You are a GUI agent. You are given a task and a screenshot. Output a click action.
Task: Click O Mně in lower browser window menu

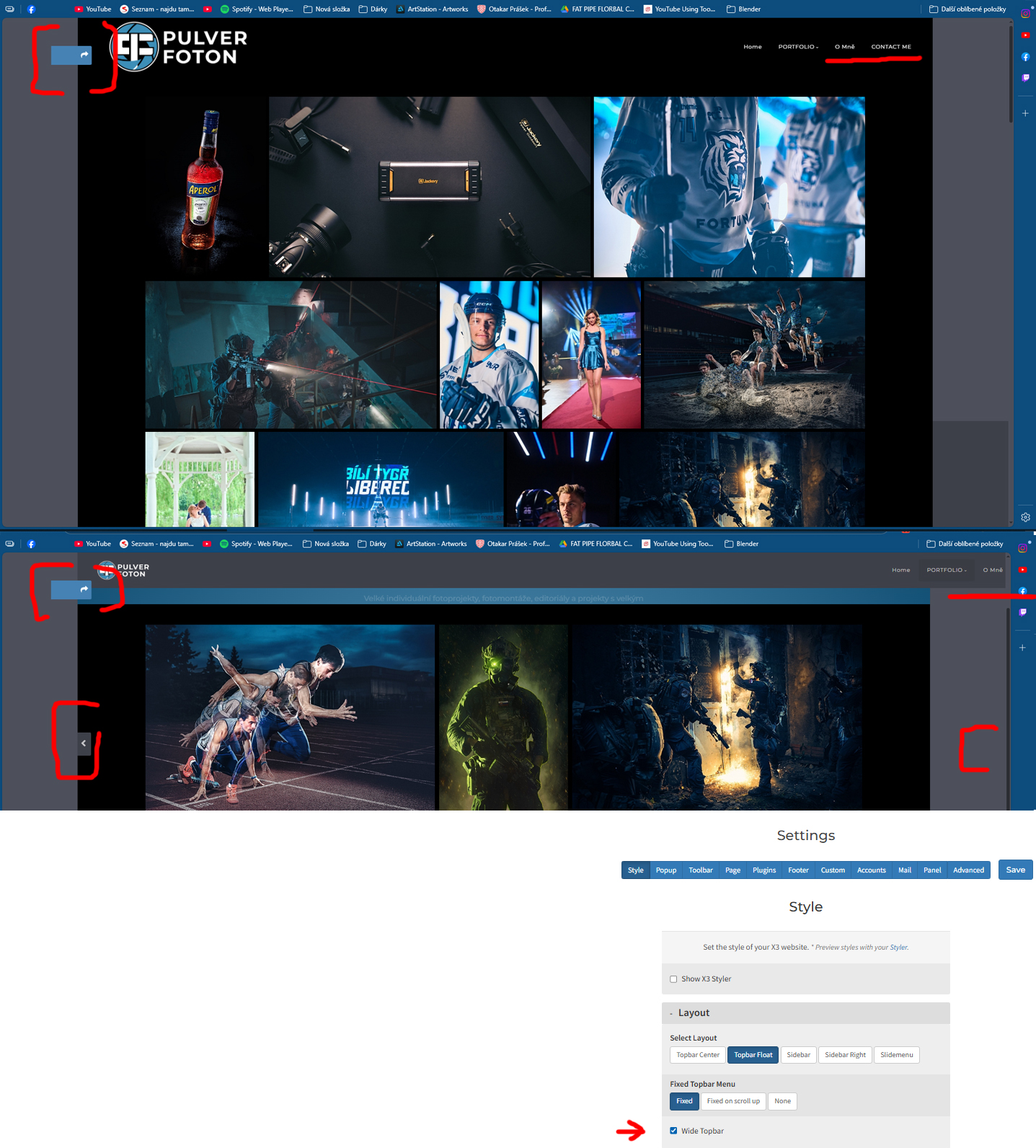(x=993, y=570)
